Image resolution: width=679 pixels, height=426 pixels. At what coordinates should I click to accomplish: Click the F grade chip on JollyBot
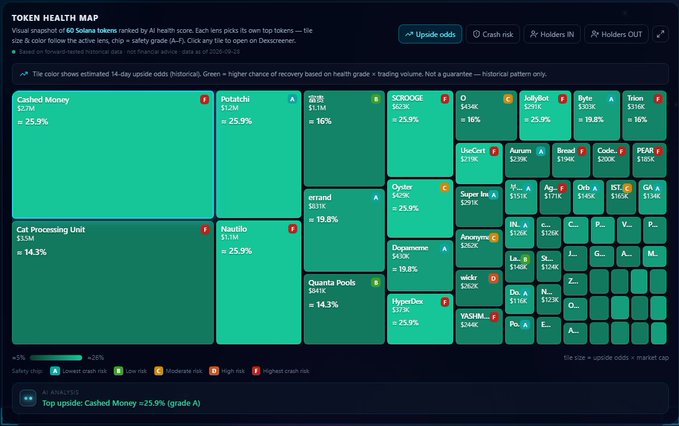pyautogui.click(x=563, y=99)
